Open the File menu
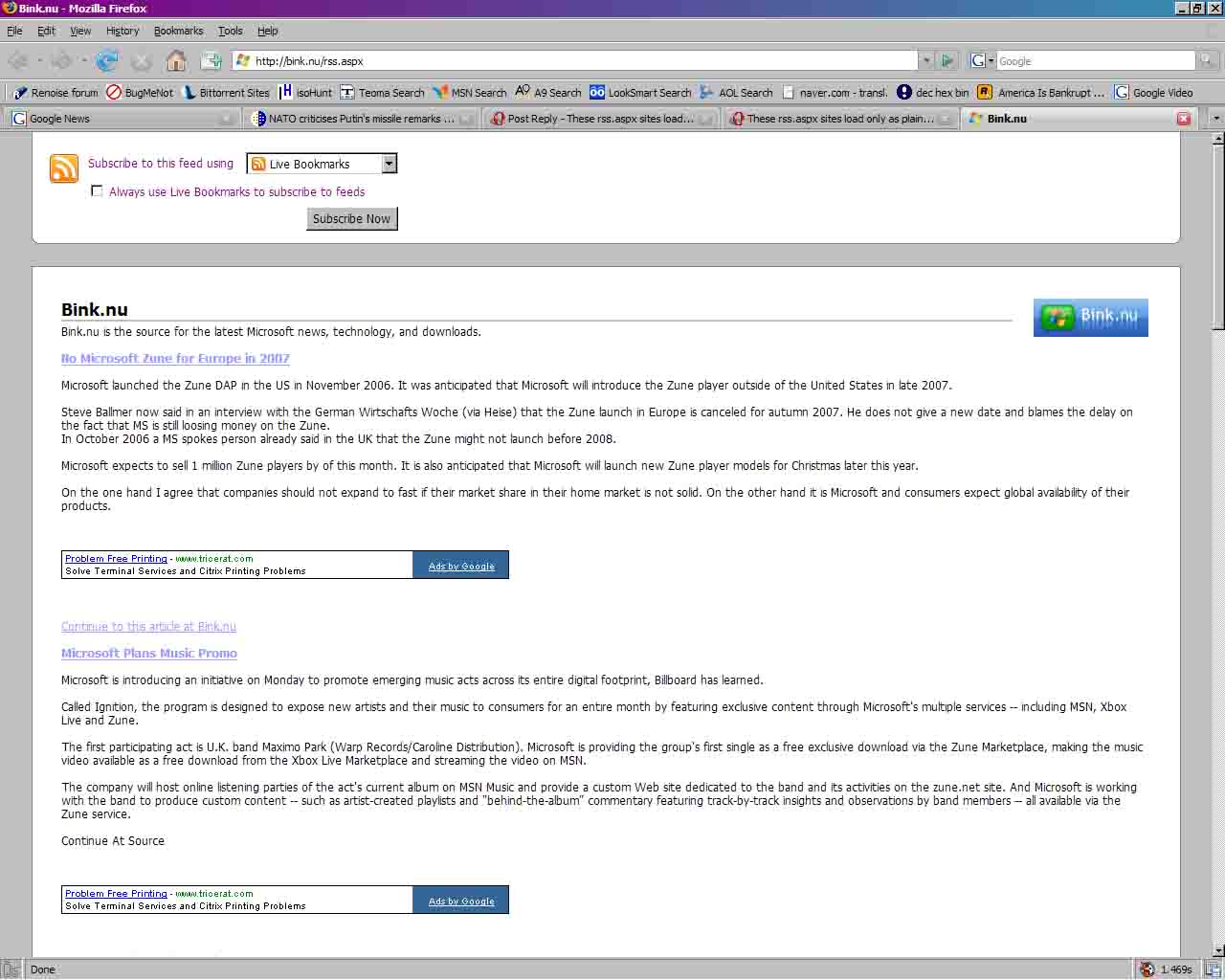This screenshot has width=1225, height=980. 14,31
